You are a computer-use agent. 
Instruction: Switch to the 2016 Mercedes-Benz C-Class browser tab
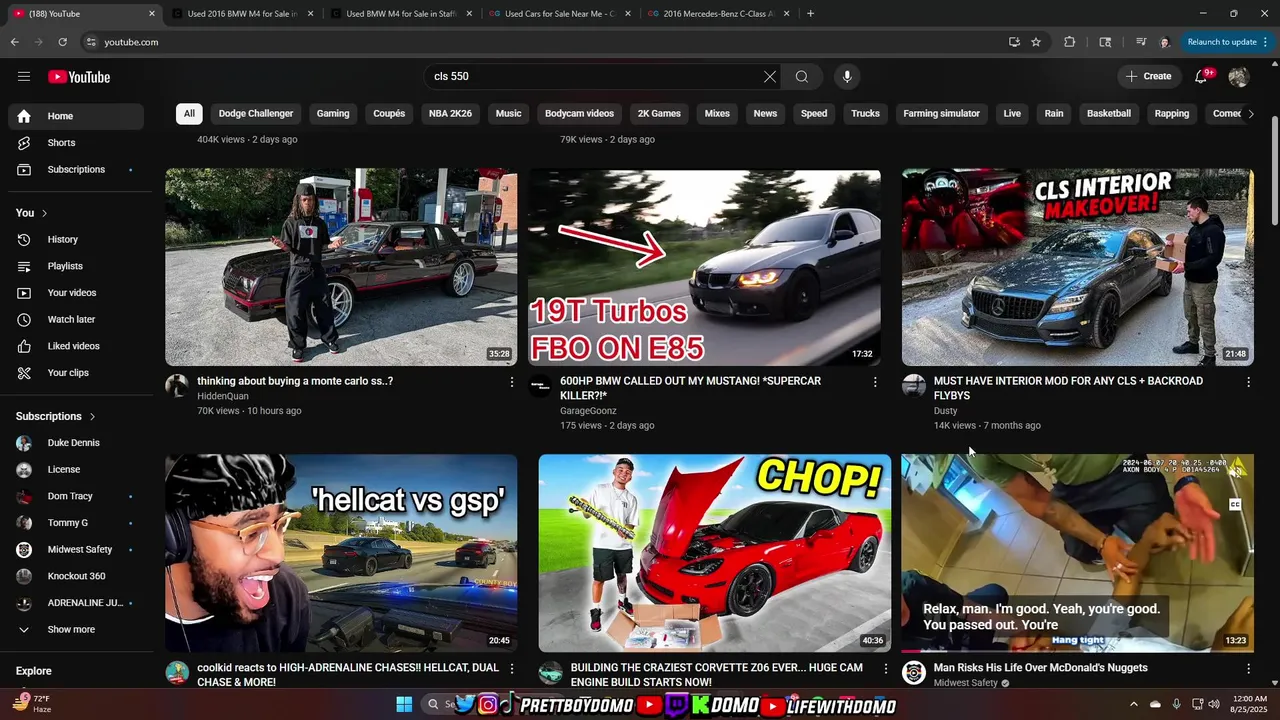(718, 14)
